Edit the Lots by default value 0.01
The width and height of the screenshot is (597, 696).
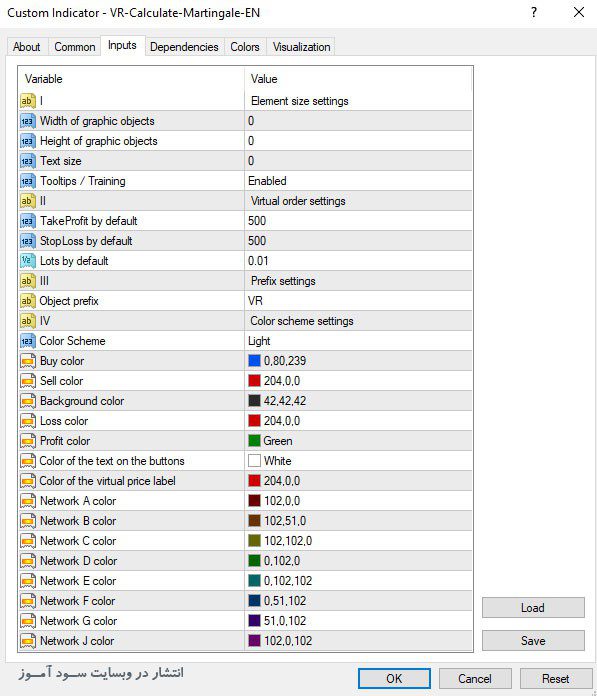pyautogui.click(x=358, y=261)
